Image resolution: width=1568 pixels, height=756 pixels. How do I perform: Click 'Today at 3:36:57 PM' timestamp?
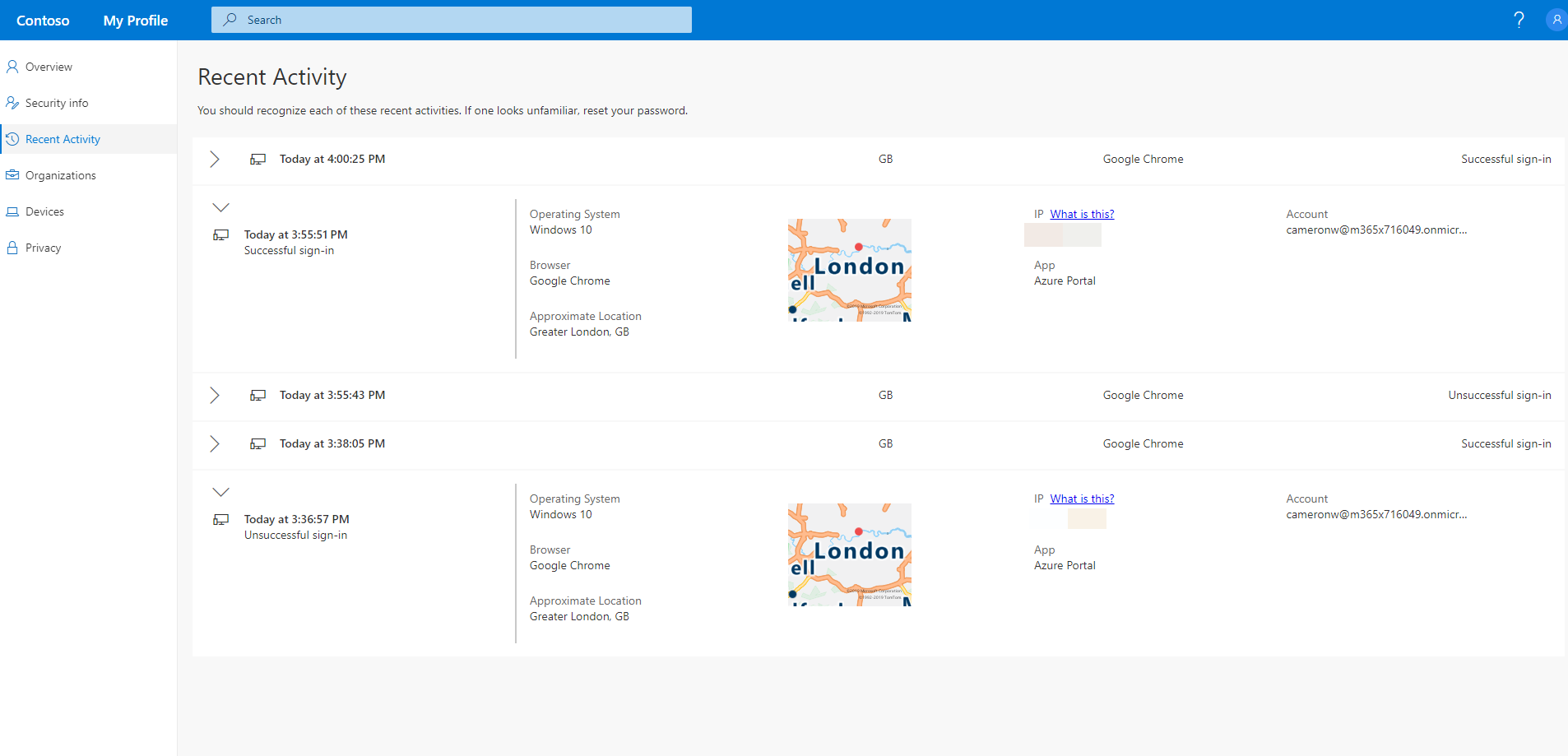tap(297, 519)
